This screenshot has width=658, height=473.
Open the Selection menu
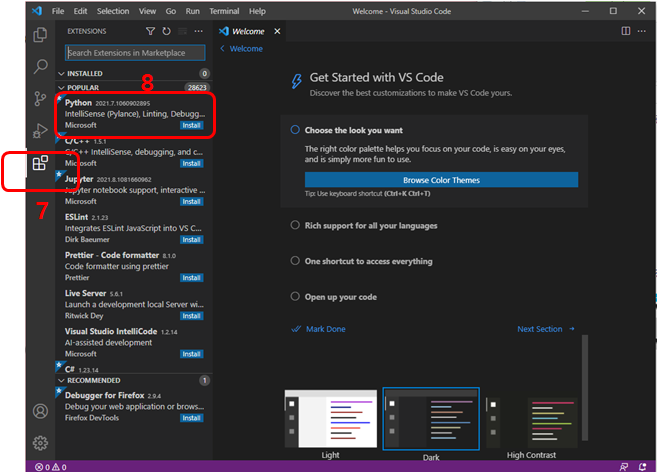click(113, 11)
